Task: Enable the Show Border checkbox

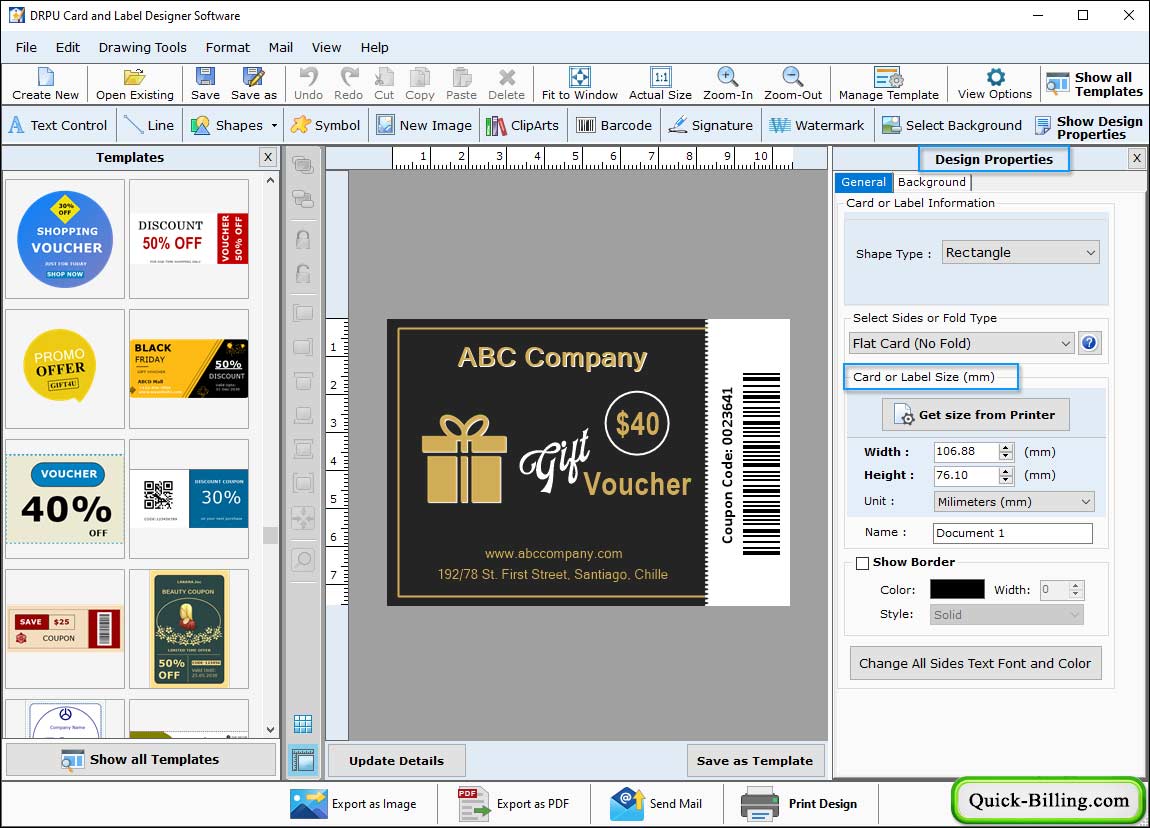Action: pos(862,563)
